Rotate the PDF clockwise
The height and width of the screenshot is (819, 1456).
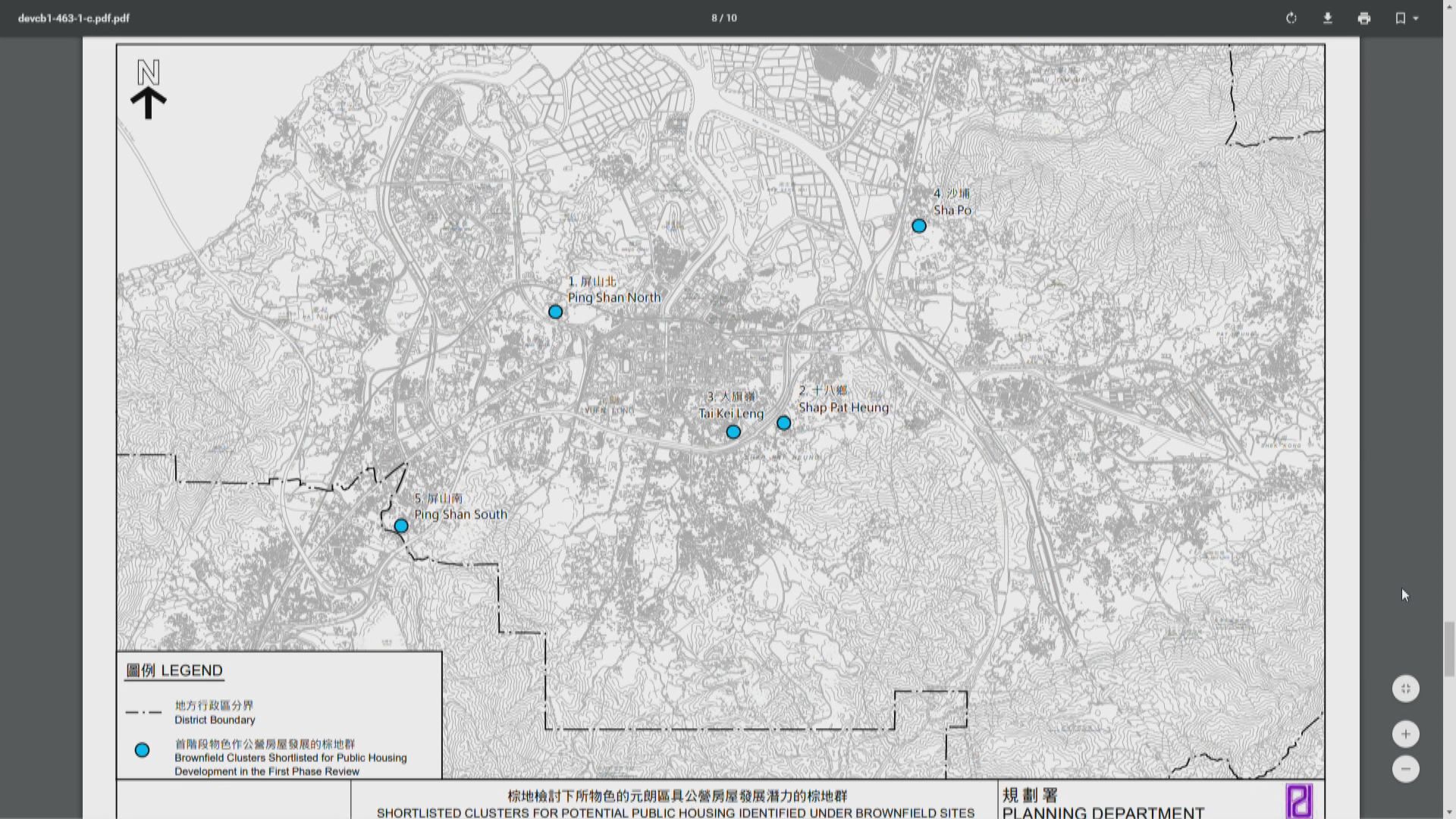[1291, 18]
